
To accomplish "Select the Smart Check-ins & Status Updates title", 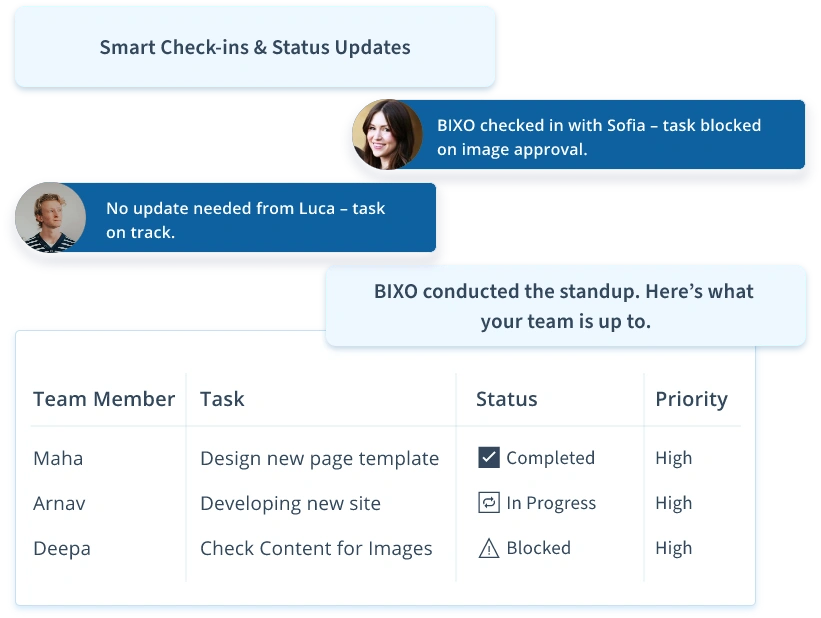I will click(x=255, y=47).
